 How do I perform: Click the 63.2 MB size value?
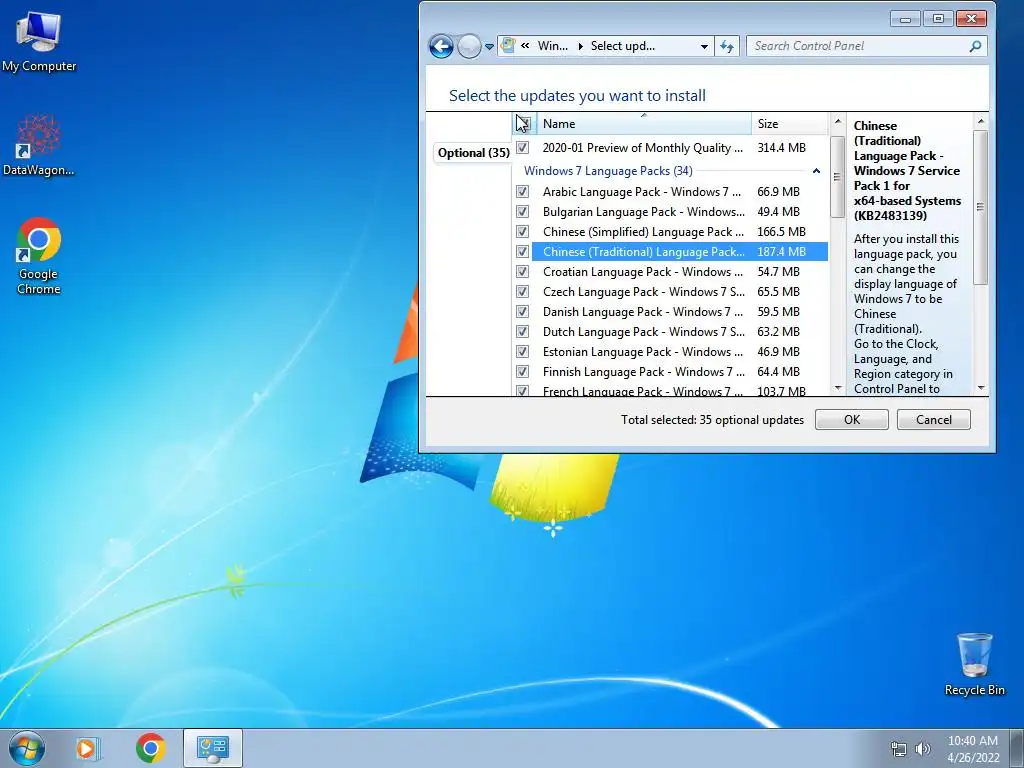coord(778,332)
